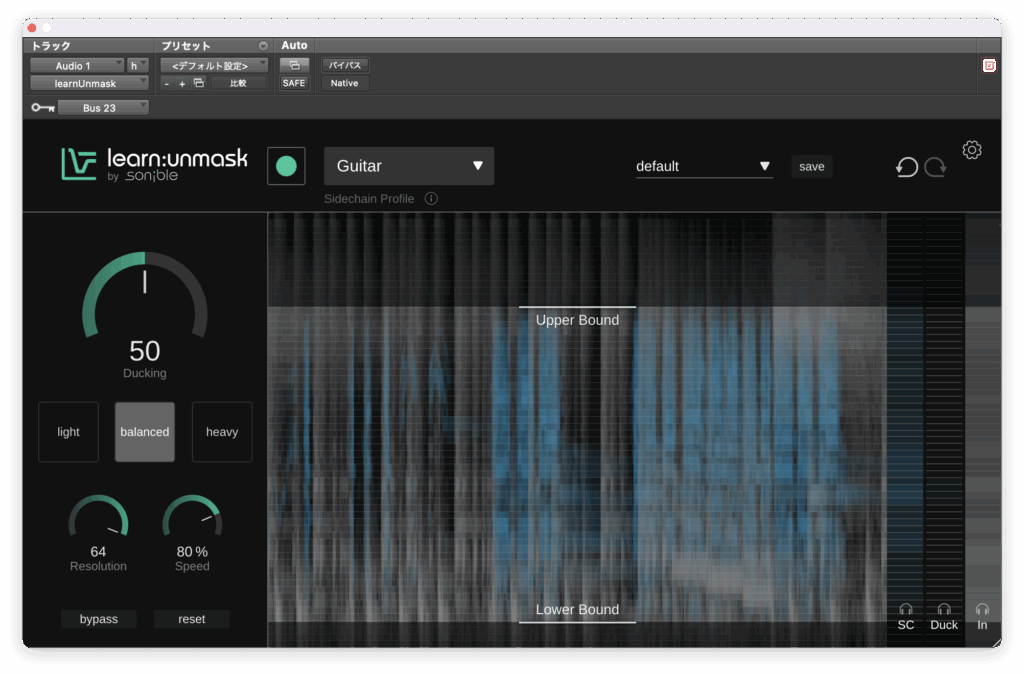This screenshot has height=674, width=1024.
Task: Toggle the plugin bypass button
Action: (99, 619)
